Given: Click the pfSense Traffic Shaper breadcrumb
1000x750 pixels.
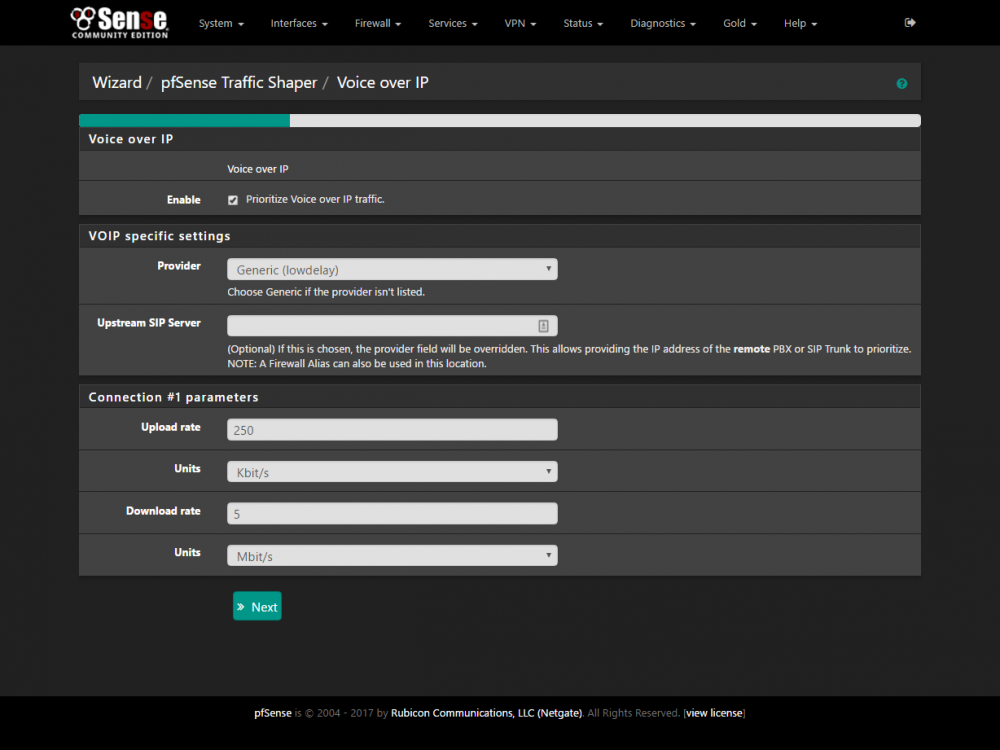Looking at the screenshot, I should [x=239, y=83].
